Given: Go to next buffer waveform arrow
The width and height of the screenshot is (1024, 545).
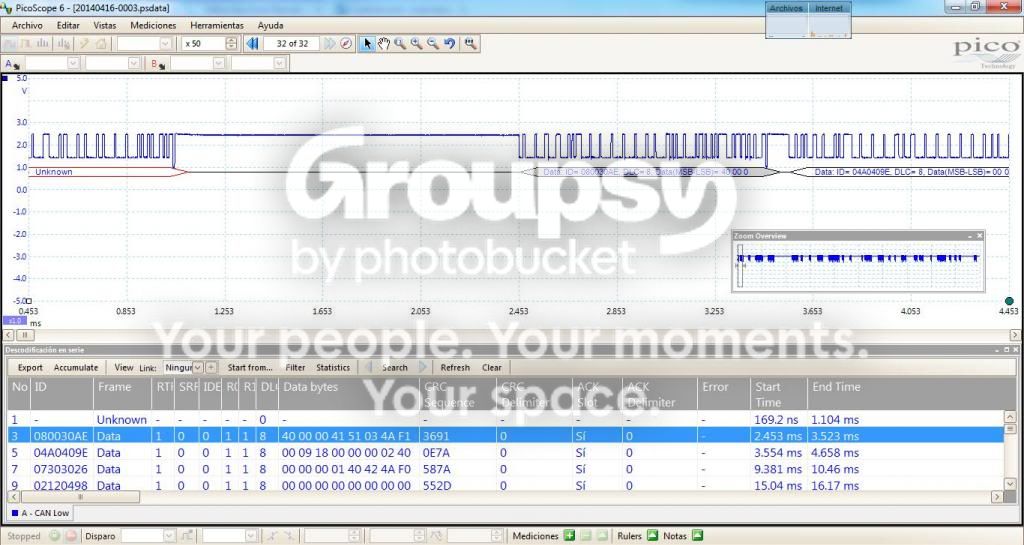Looking at the screenshot, I should pyautogui.click(x=330, y=44).
